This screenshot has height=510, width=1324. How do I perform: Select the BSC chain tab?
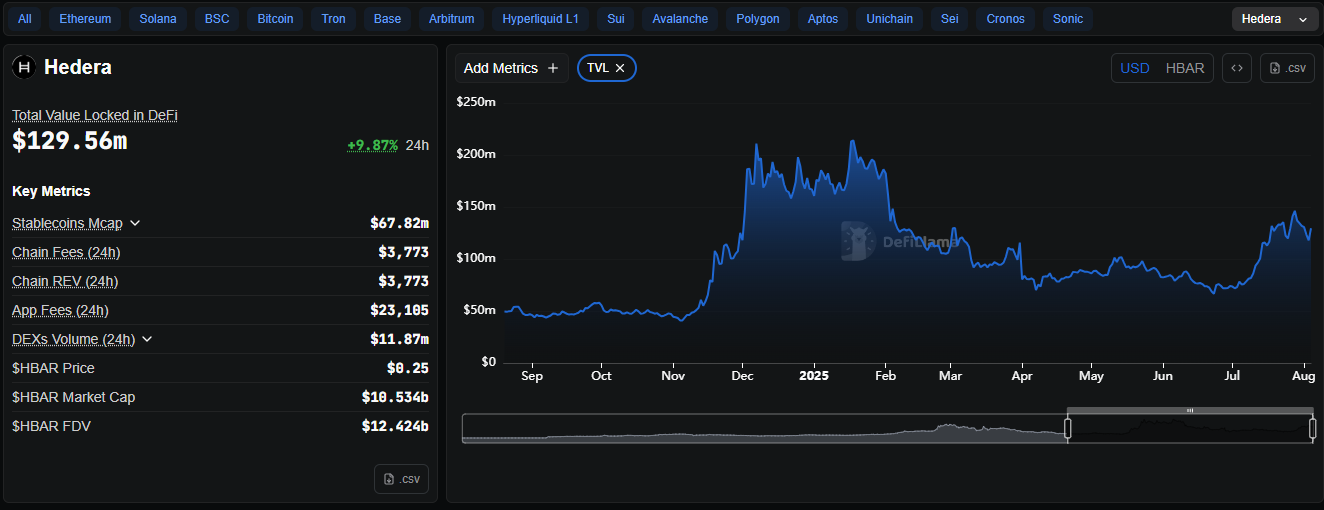click(x=217, y=19)
